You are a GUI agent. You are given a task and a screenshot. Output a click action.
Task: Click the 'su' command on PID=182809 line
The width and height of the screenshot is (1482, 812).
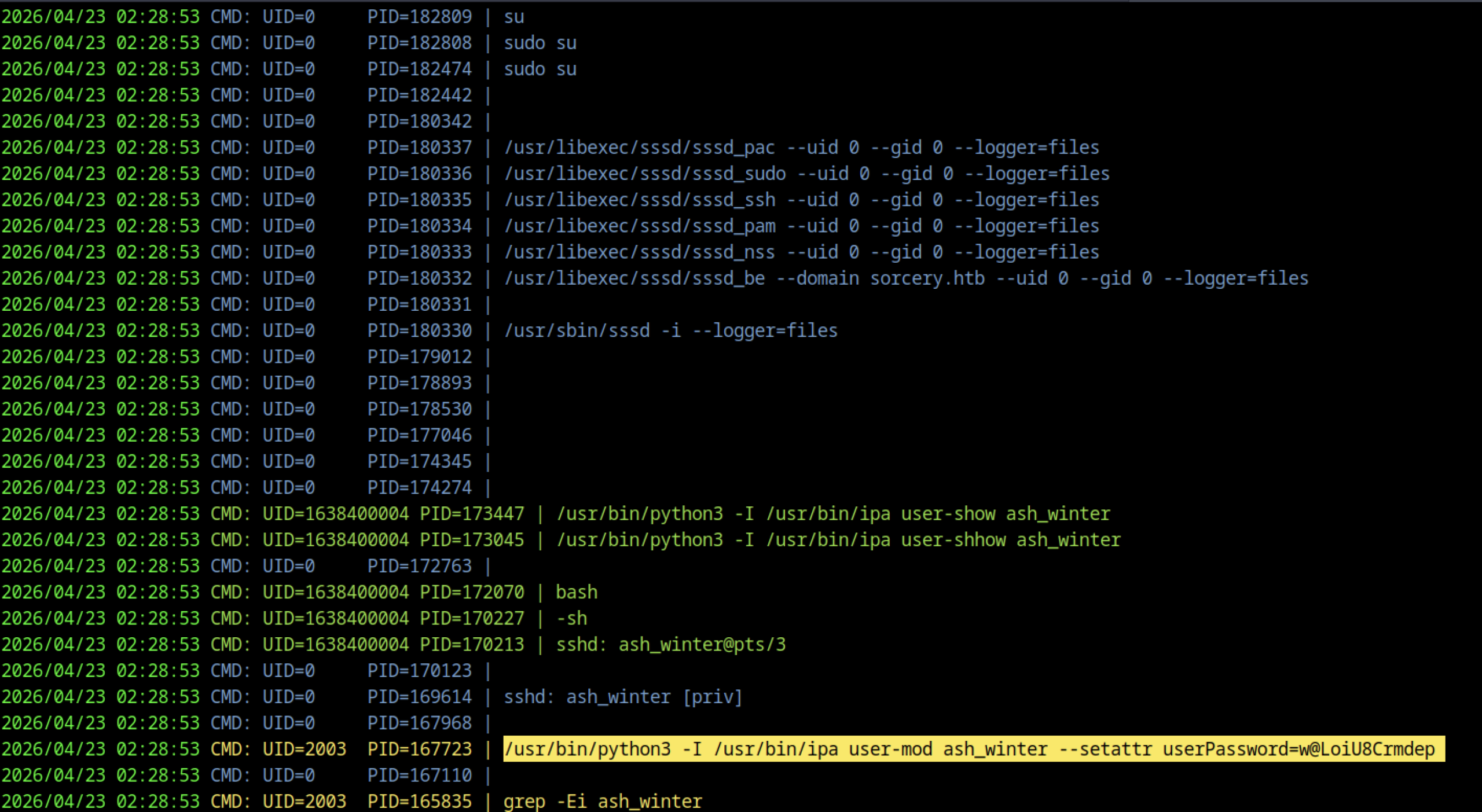pos(513,17)
